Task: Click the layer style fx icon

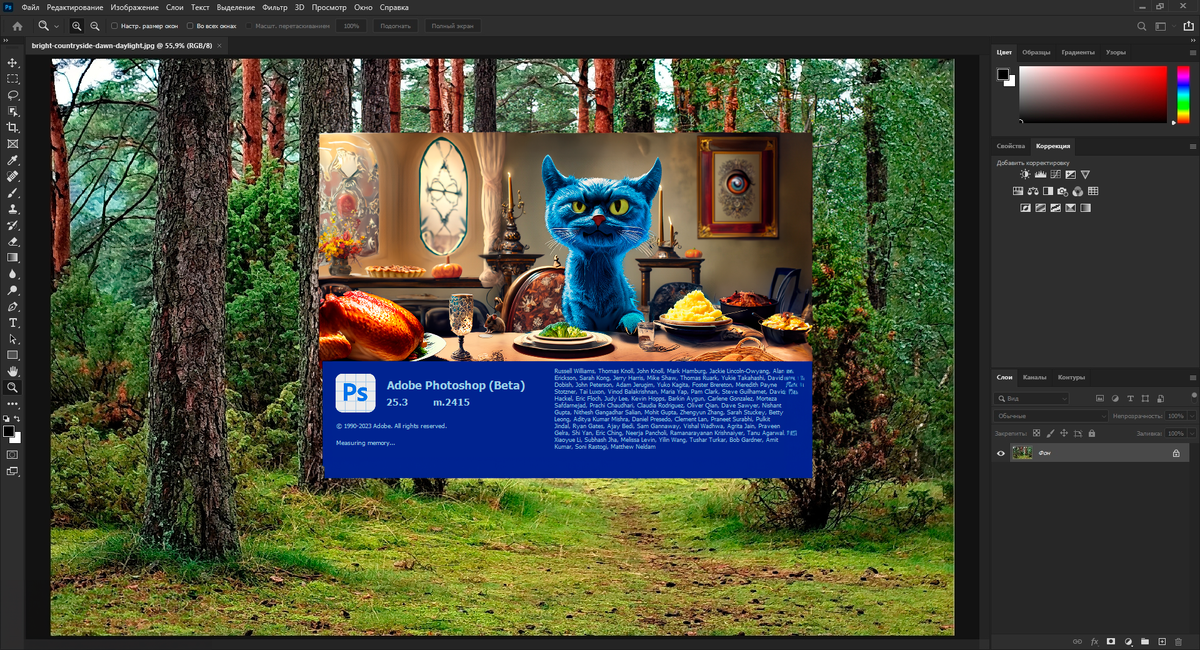Action: (1094, 641)
